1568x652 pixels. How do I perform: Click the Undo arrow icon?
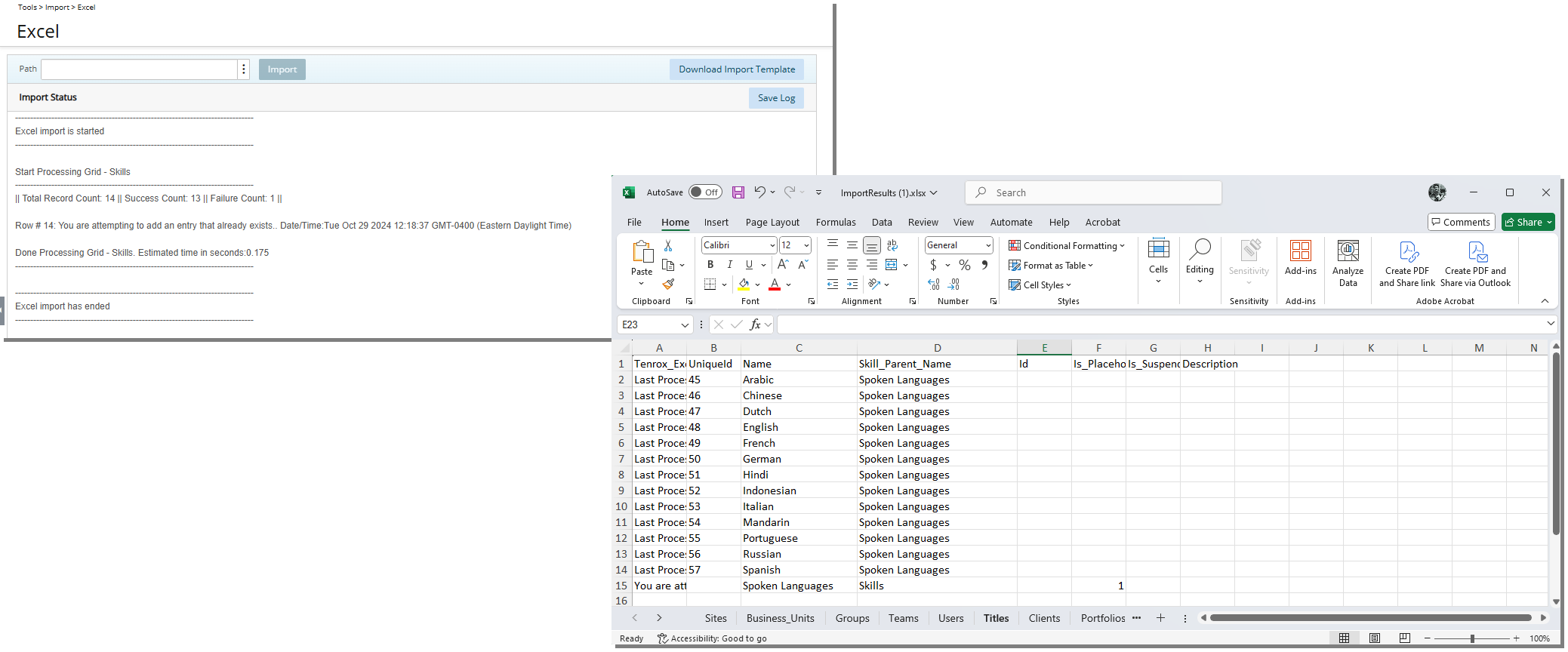tap(759, 192)
